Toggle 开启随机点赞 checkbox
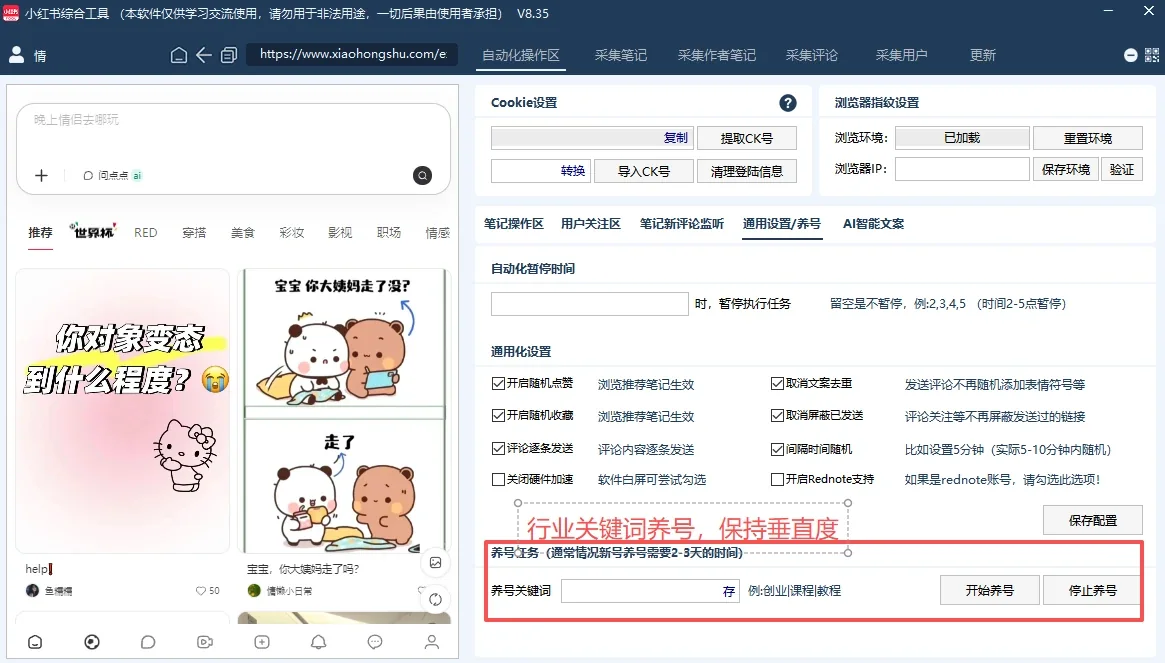The height and width of the screenshot is (663, 1165). point(499,384)
